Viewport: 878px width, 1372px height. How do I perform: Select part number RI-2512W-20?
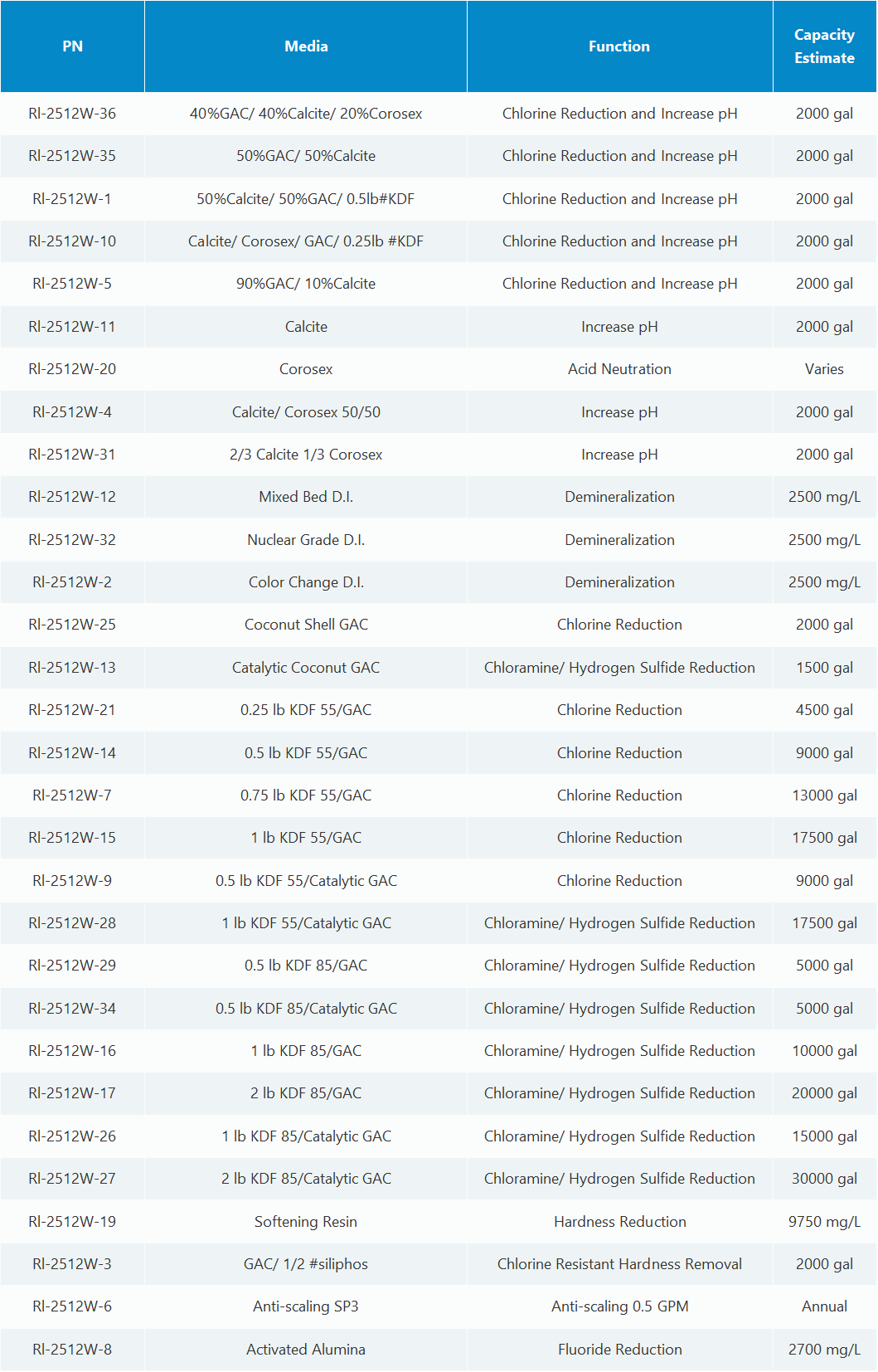click(72, 369)
